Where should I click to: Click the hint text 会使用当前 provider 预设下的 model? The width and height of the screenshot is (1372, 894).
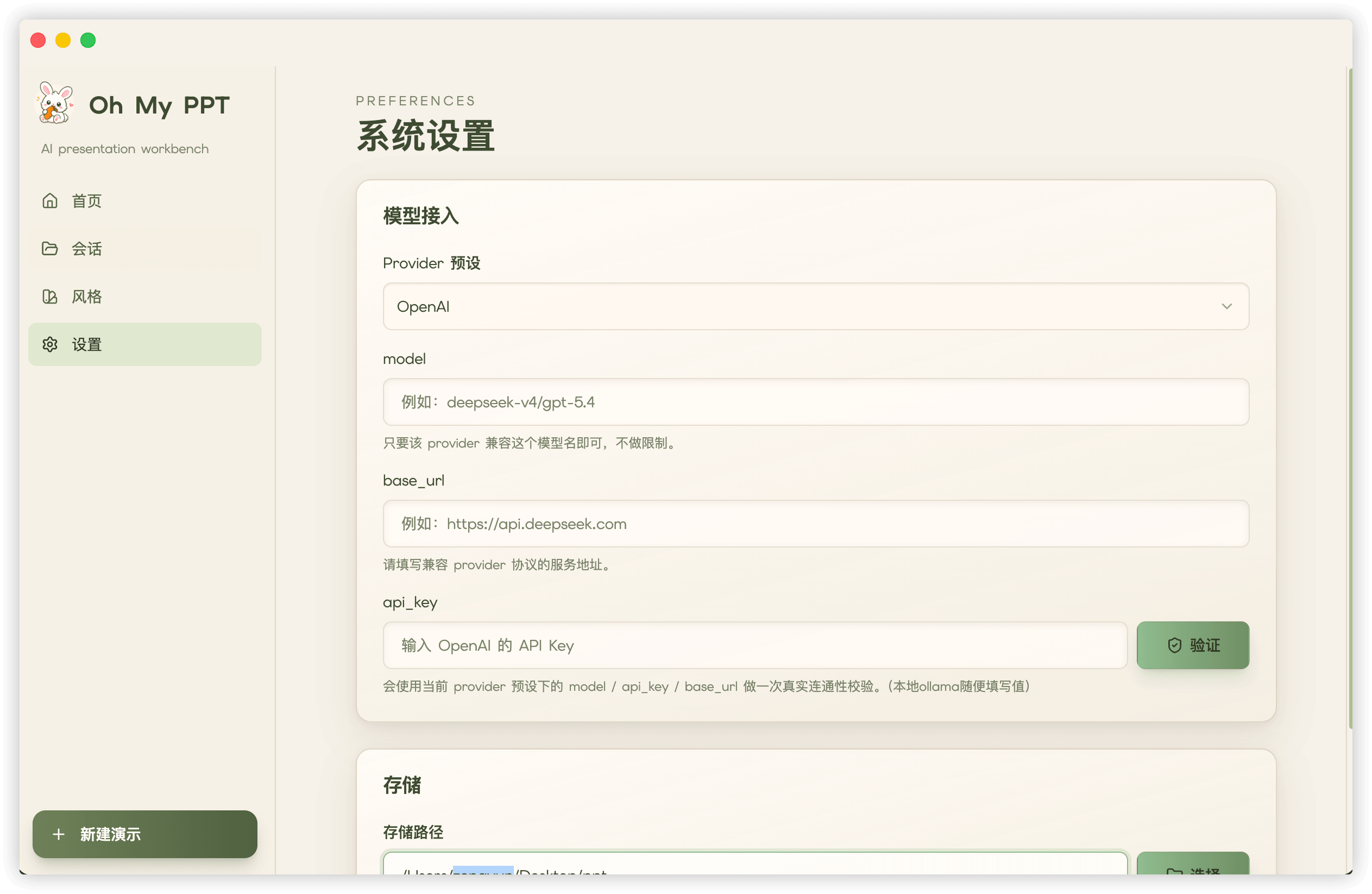tap(707, 687)
